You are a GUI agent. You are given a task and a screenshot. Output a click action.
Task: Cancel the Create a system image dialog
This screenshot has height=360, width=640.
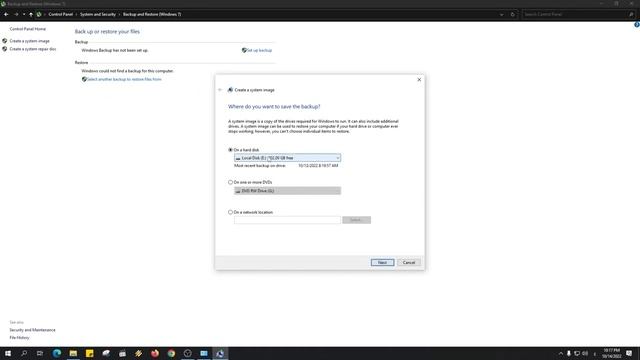pos(409,262)
